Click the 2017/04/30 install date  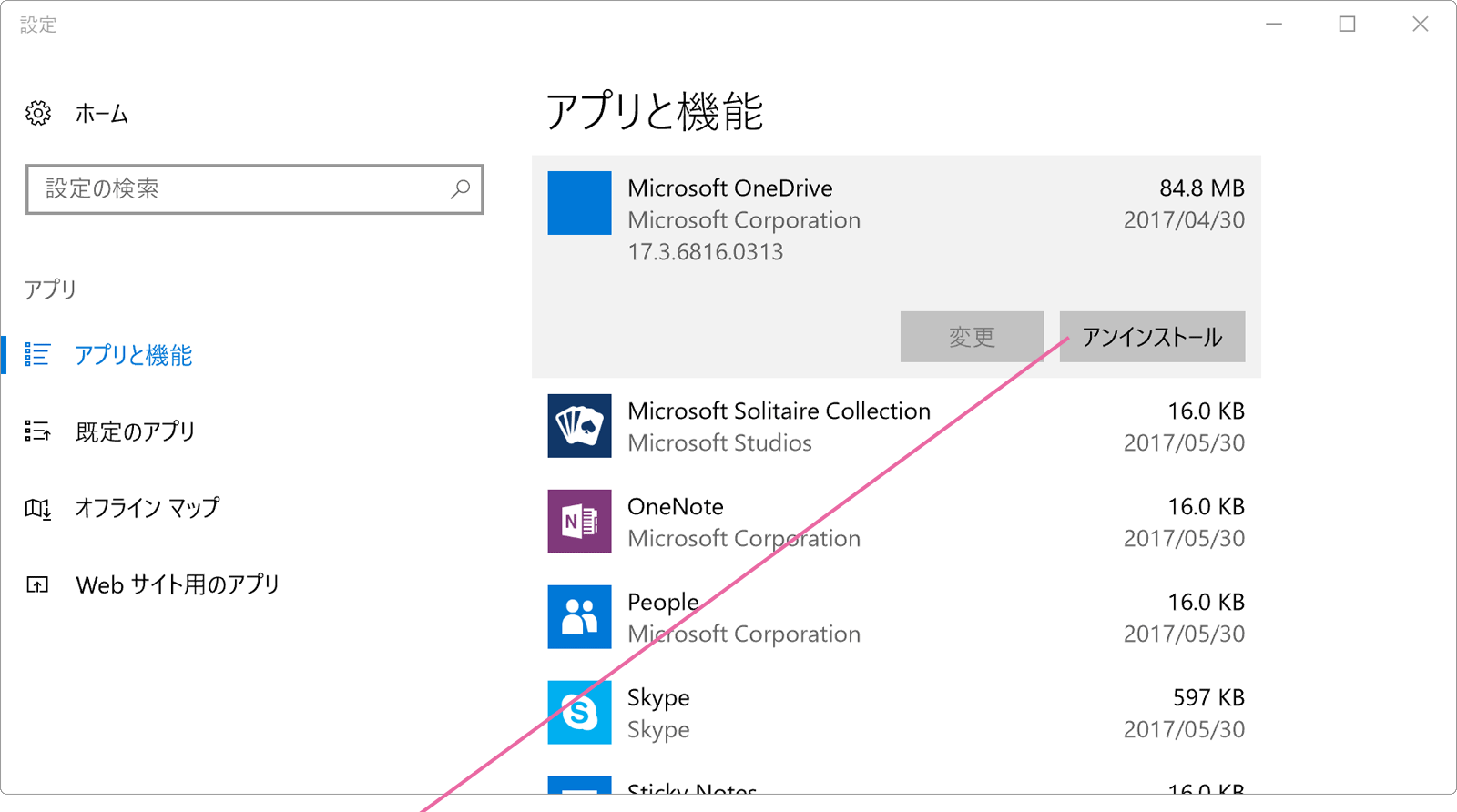[1184, 220]
